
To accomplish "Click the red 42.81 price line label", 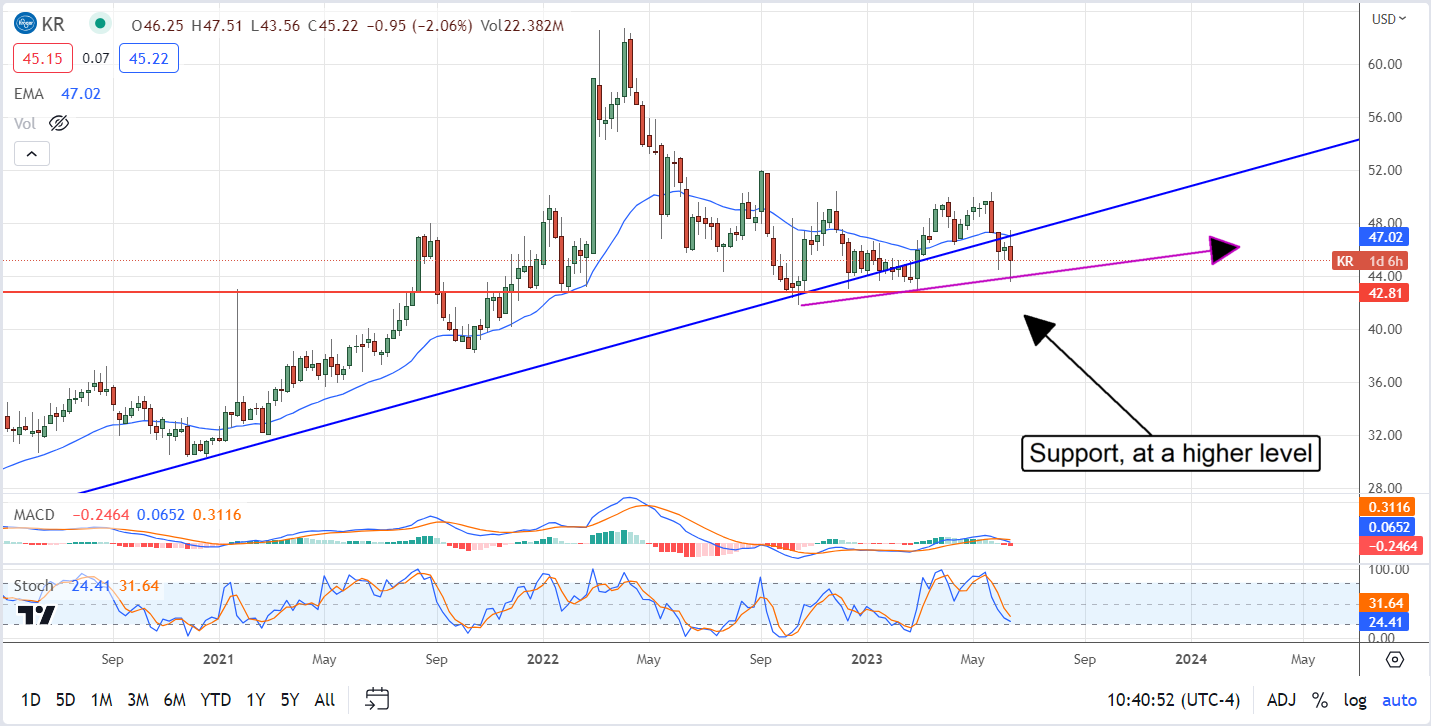I will coord(1382,293).
